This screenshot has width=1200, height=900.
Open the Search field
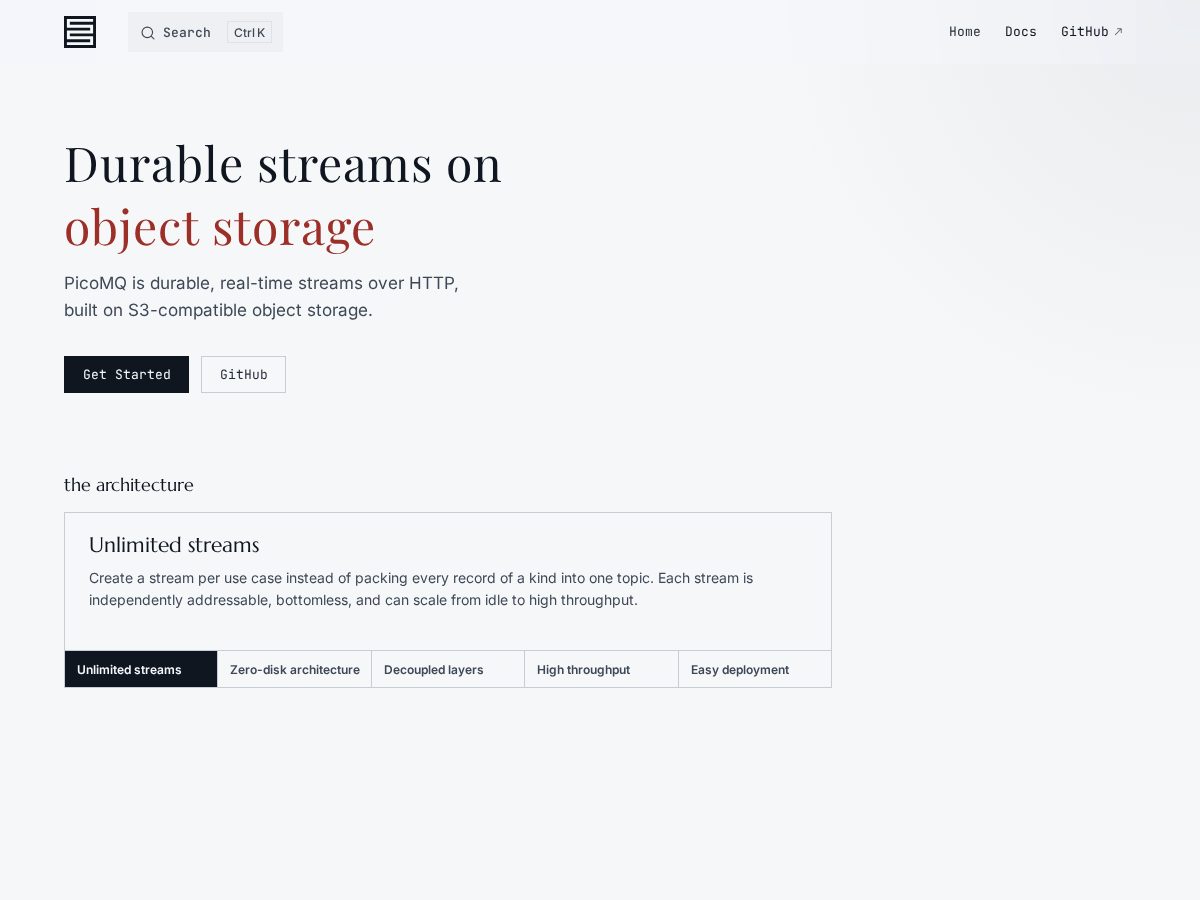(205, 32)
